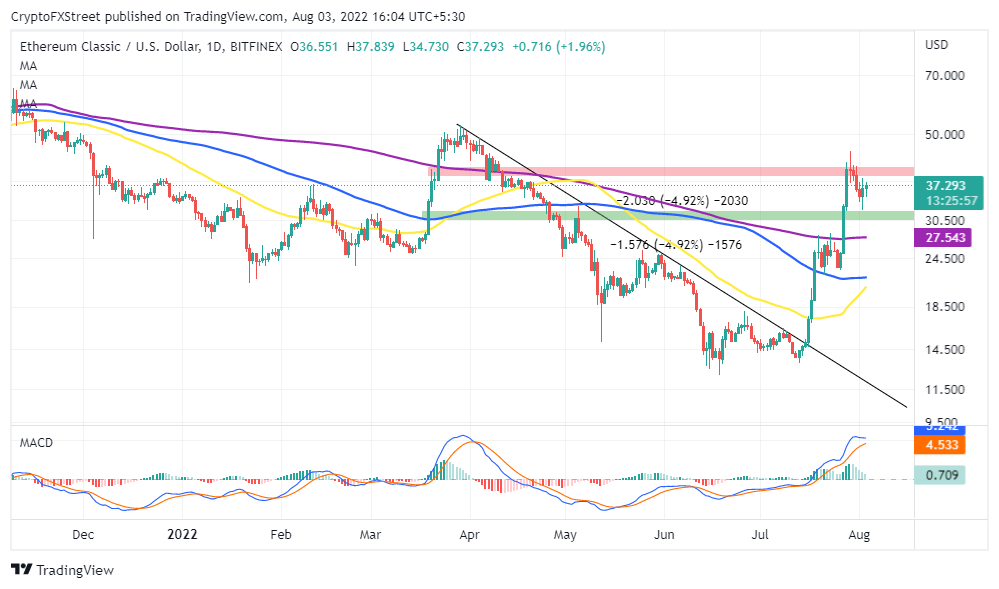Select the teal current price label 37.293
This screenshot has height=589, width=999.
tap(944, 185)
